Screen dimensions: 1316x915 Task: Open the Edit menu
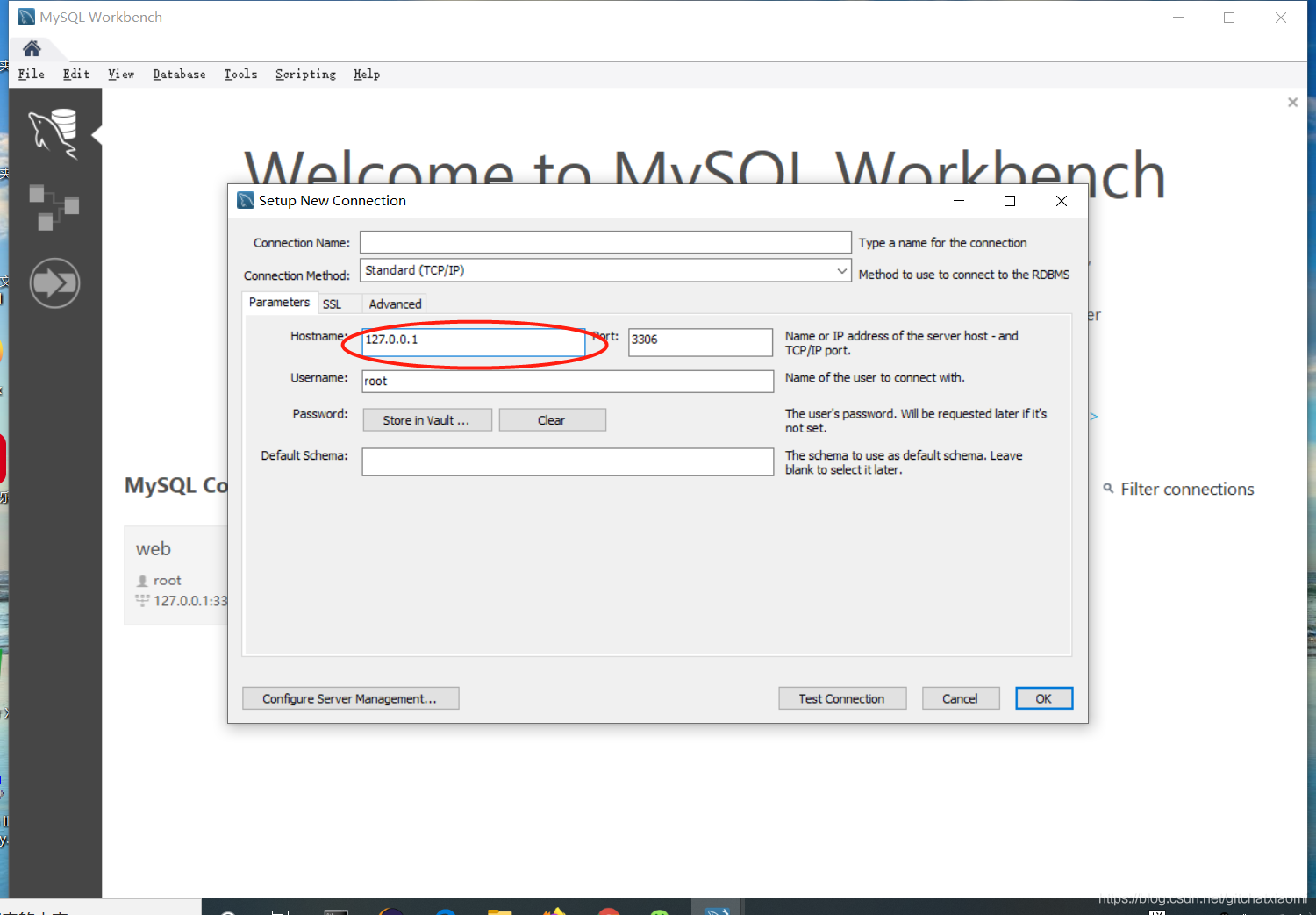pos(76,75)
